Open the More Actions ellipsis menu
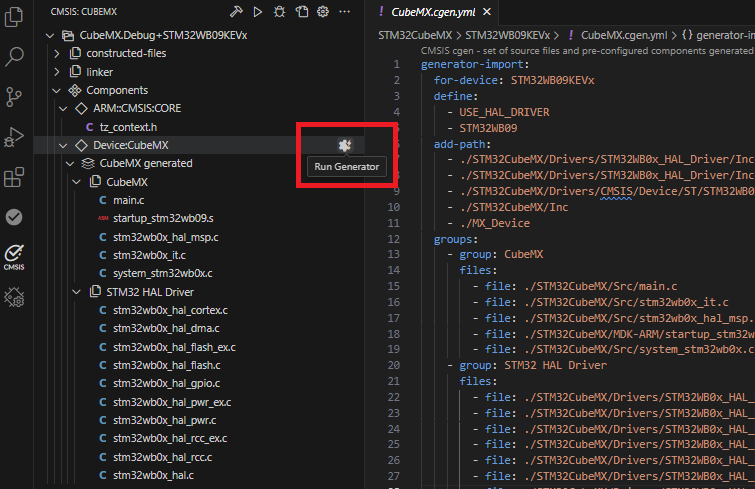The height and width of the screenshot is (489, 755). 345,12
